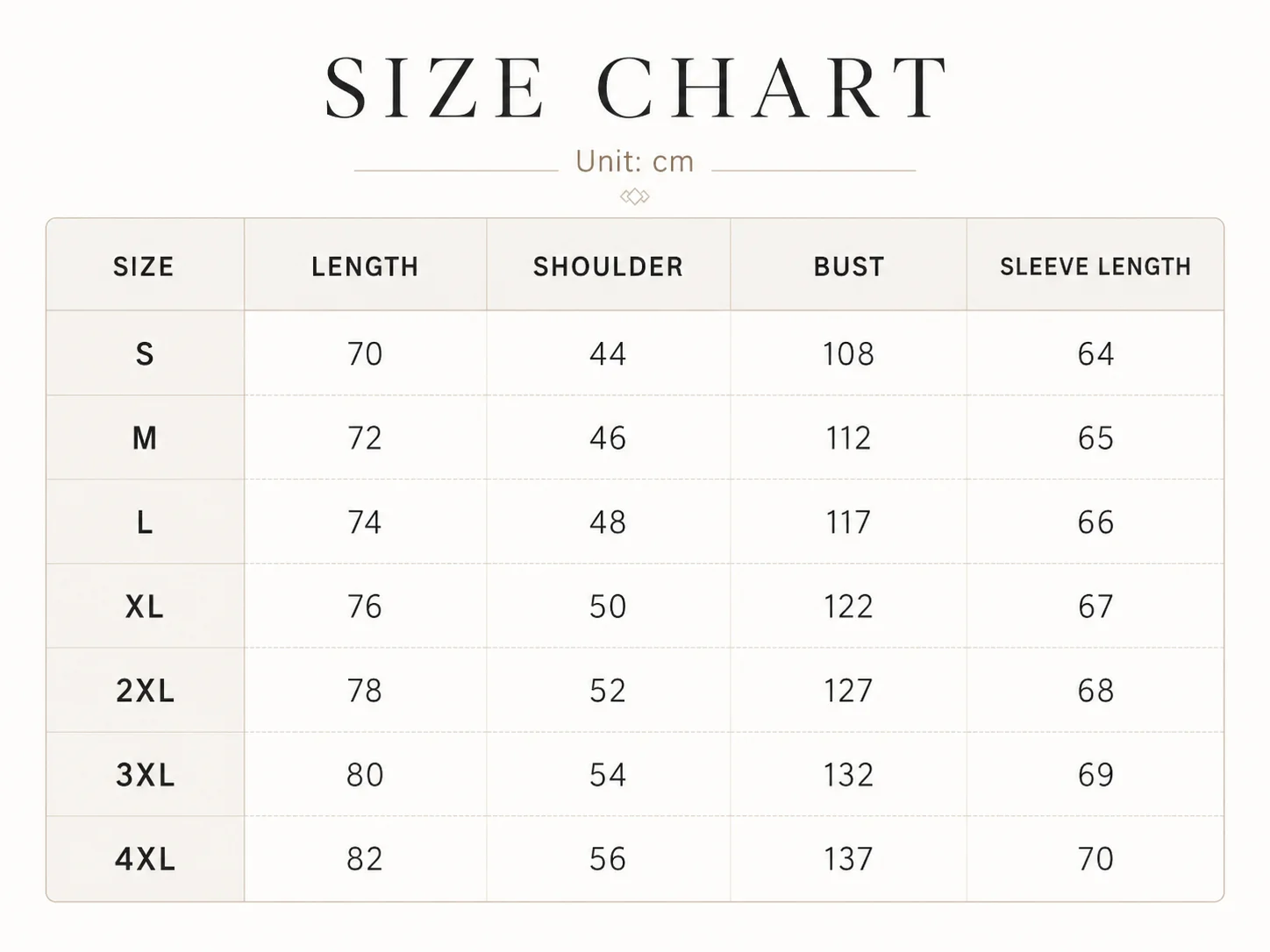Click the SIZE column header
The height and width of the screenshot is (952, 1270).
pyautogui.click(x=144, y=266)
